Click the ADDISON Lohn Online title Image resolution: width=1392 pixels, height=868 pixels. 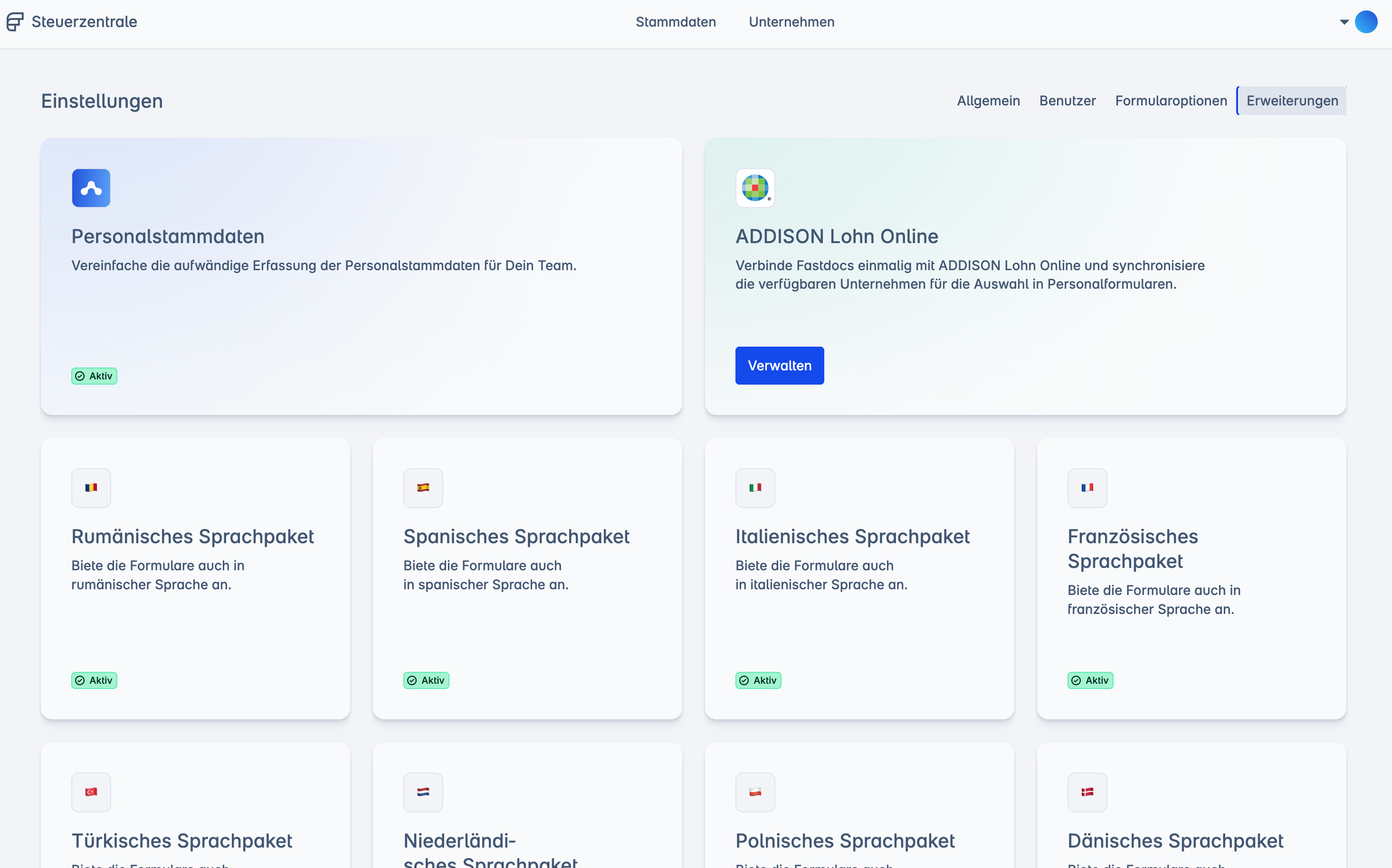[x=837, y=236]
